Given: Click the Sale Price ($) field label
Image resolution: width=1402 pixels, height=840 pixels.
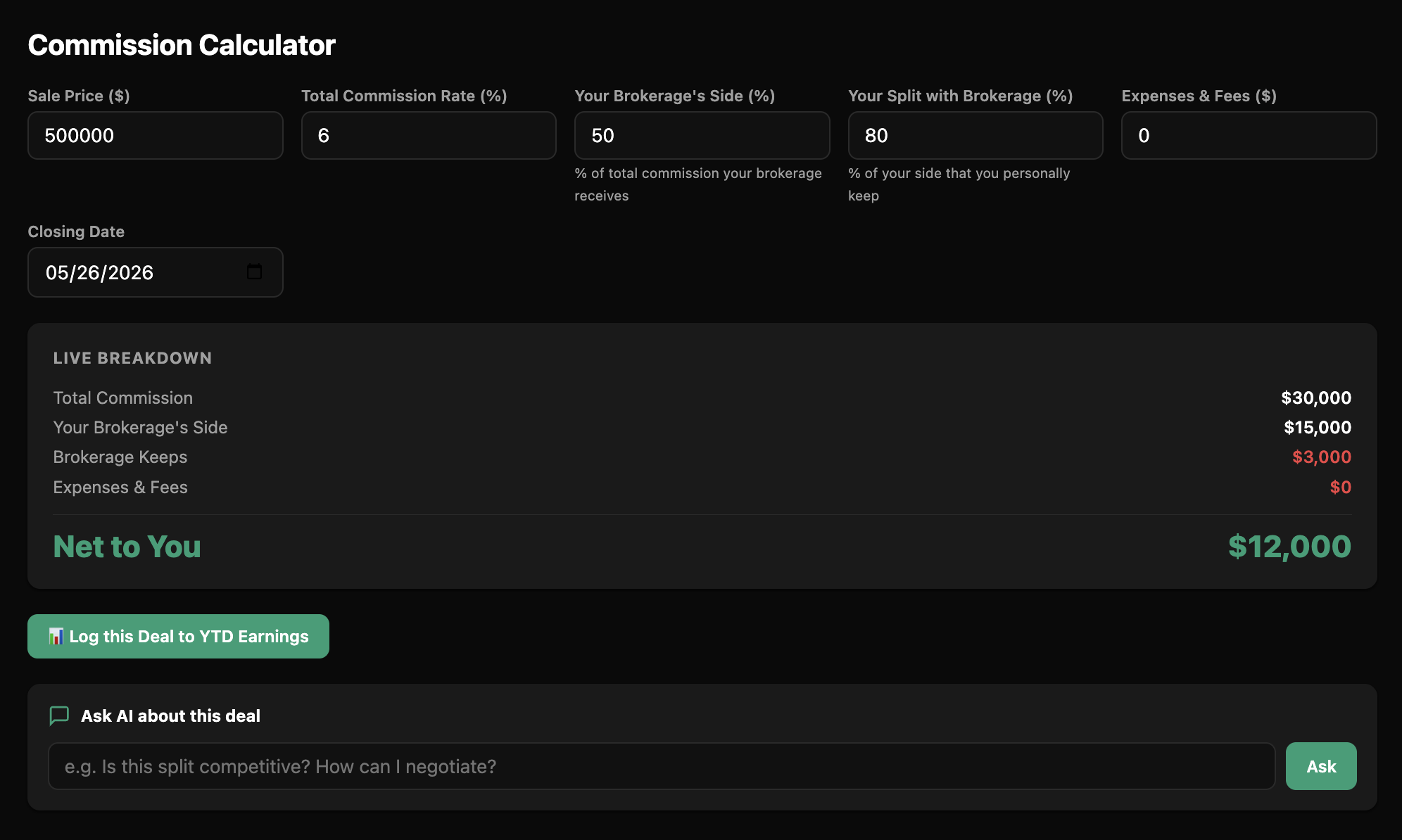Looking at the screenshot, I should (x=79, y=96).
